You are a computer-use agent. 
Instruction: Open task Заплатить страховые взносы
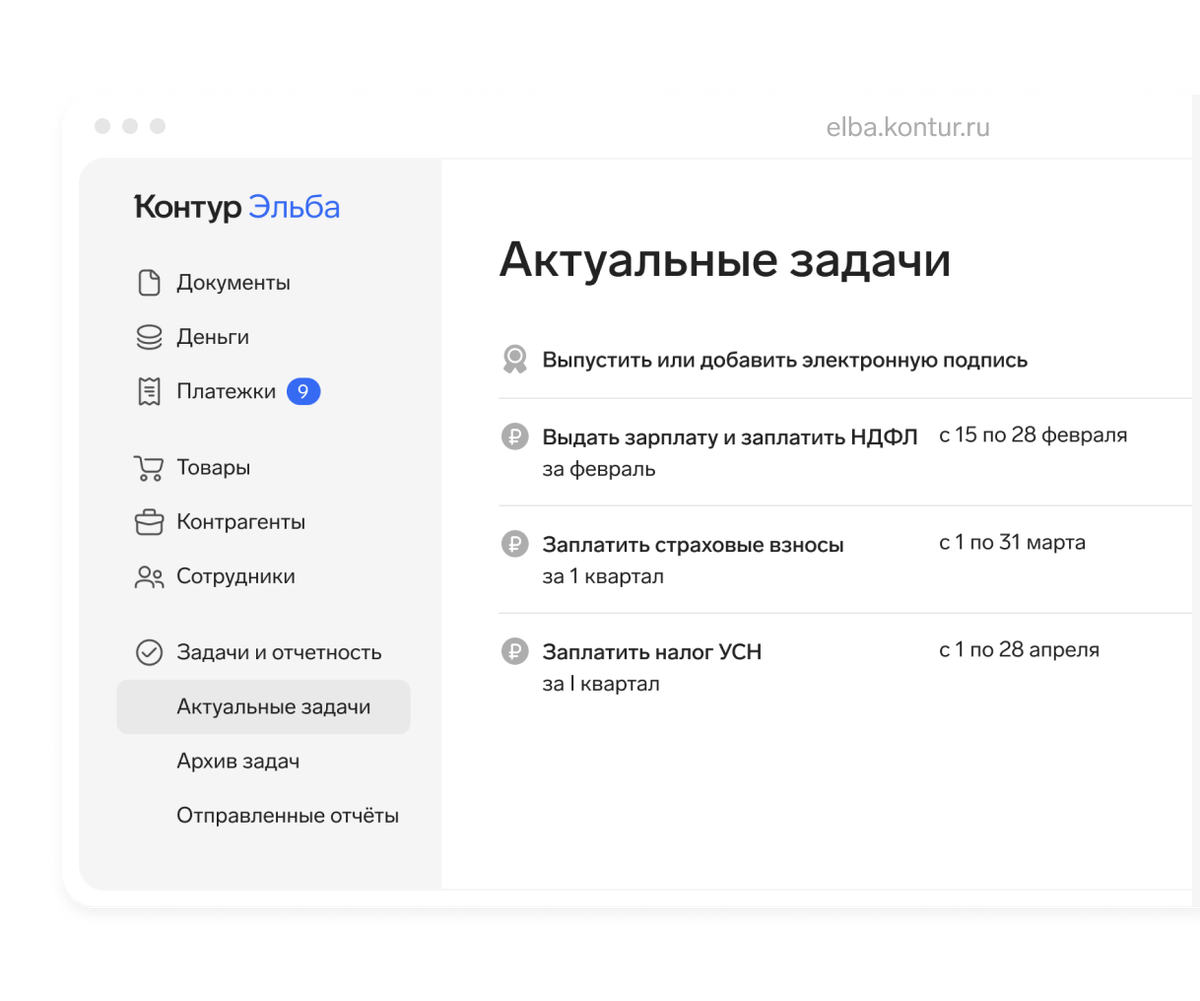(x=693, y=545)
